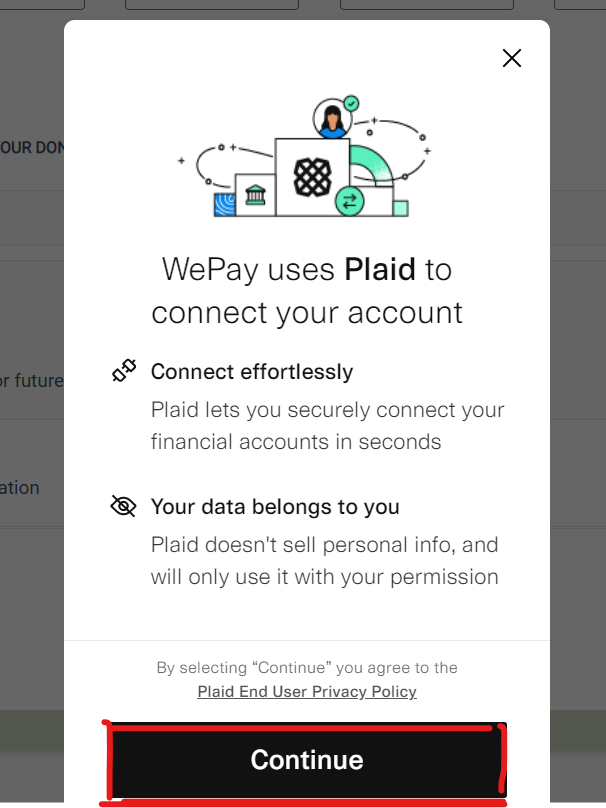Select the "Connect effortlessly" heading

coord(252,372)
